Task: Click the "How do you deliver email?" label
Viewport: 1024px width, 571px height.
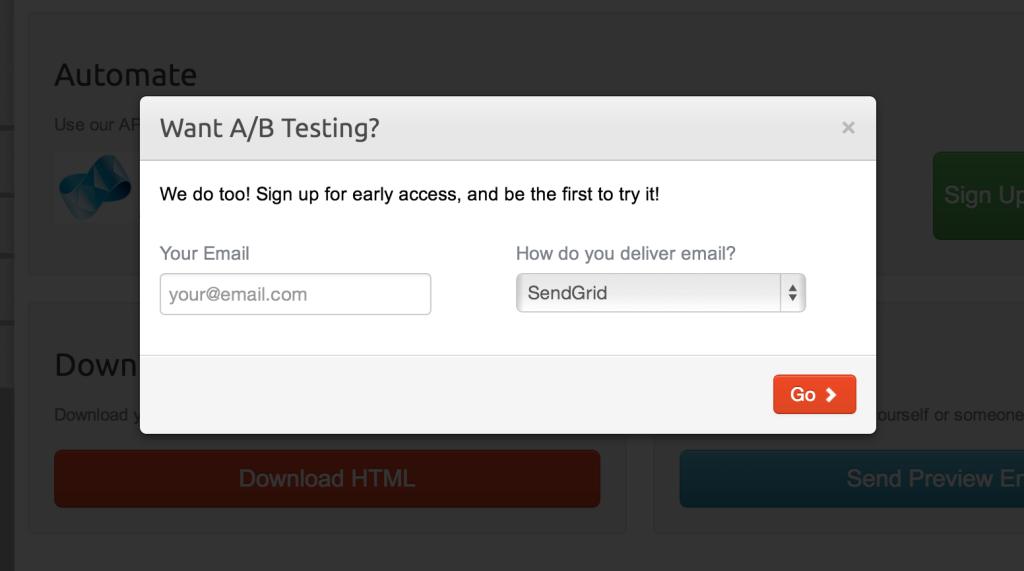Action: tap(625, 253)
